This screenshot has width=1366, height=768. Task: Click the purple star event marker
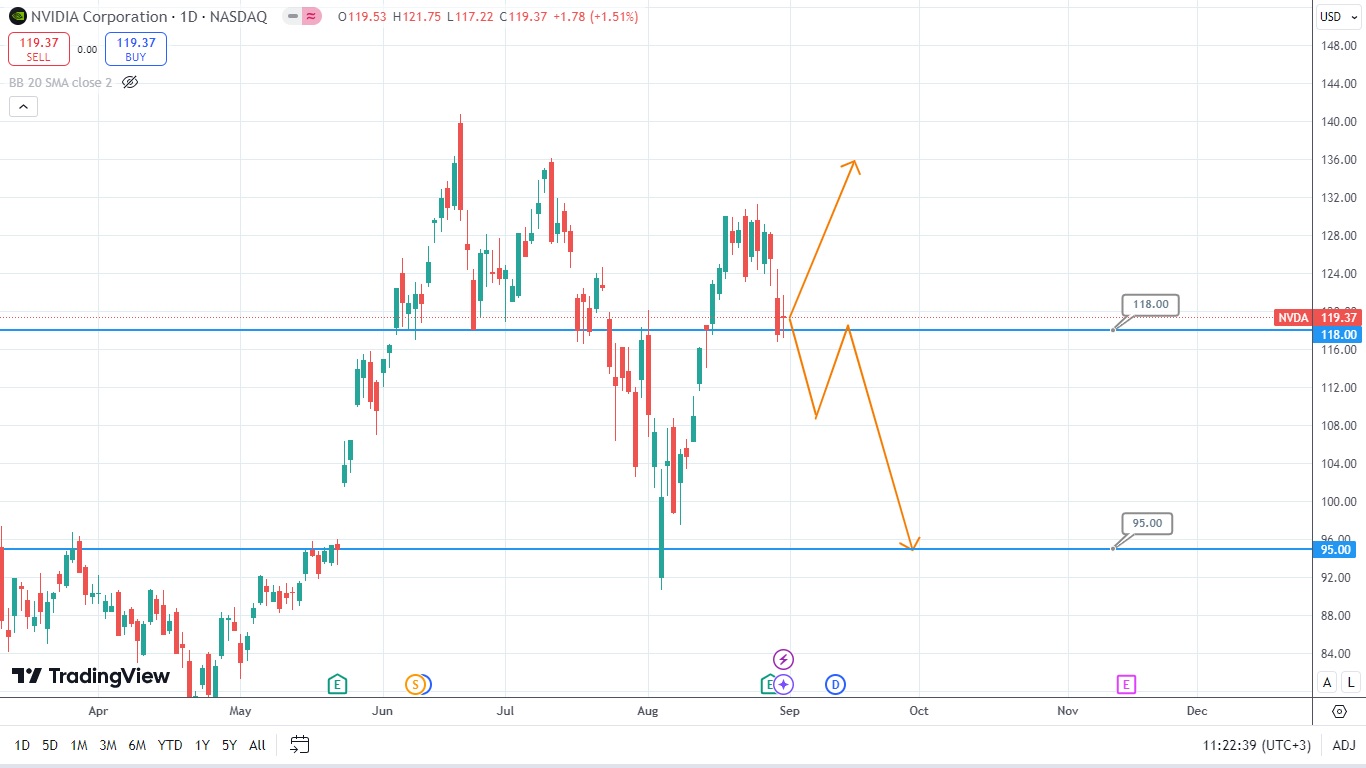(784, 685)
